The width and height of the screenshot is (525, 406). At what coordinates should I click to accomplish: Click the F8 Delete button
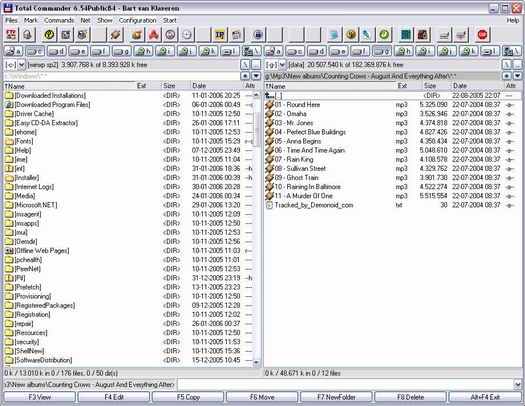(x=410, y=397)
